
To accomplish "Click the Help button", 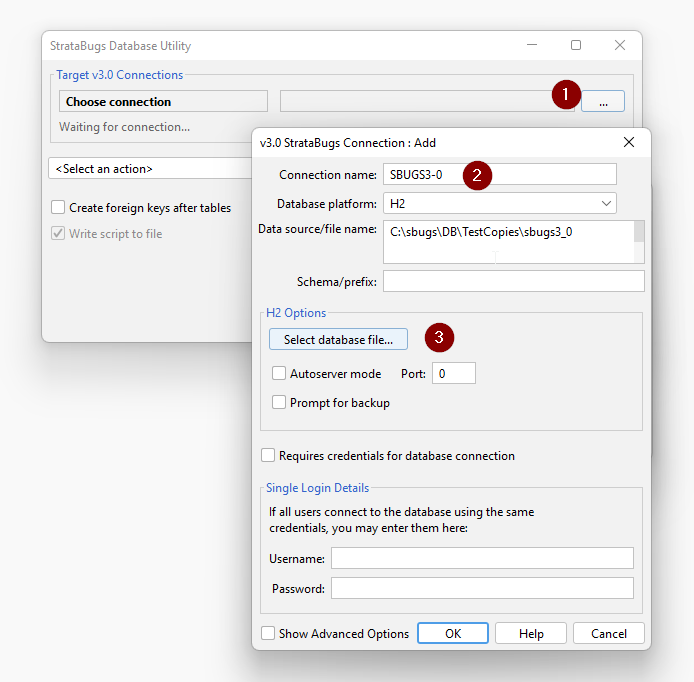I will [531, 633].
